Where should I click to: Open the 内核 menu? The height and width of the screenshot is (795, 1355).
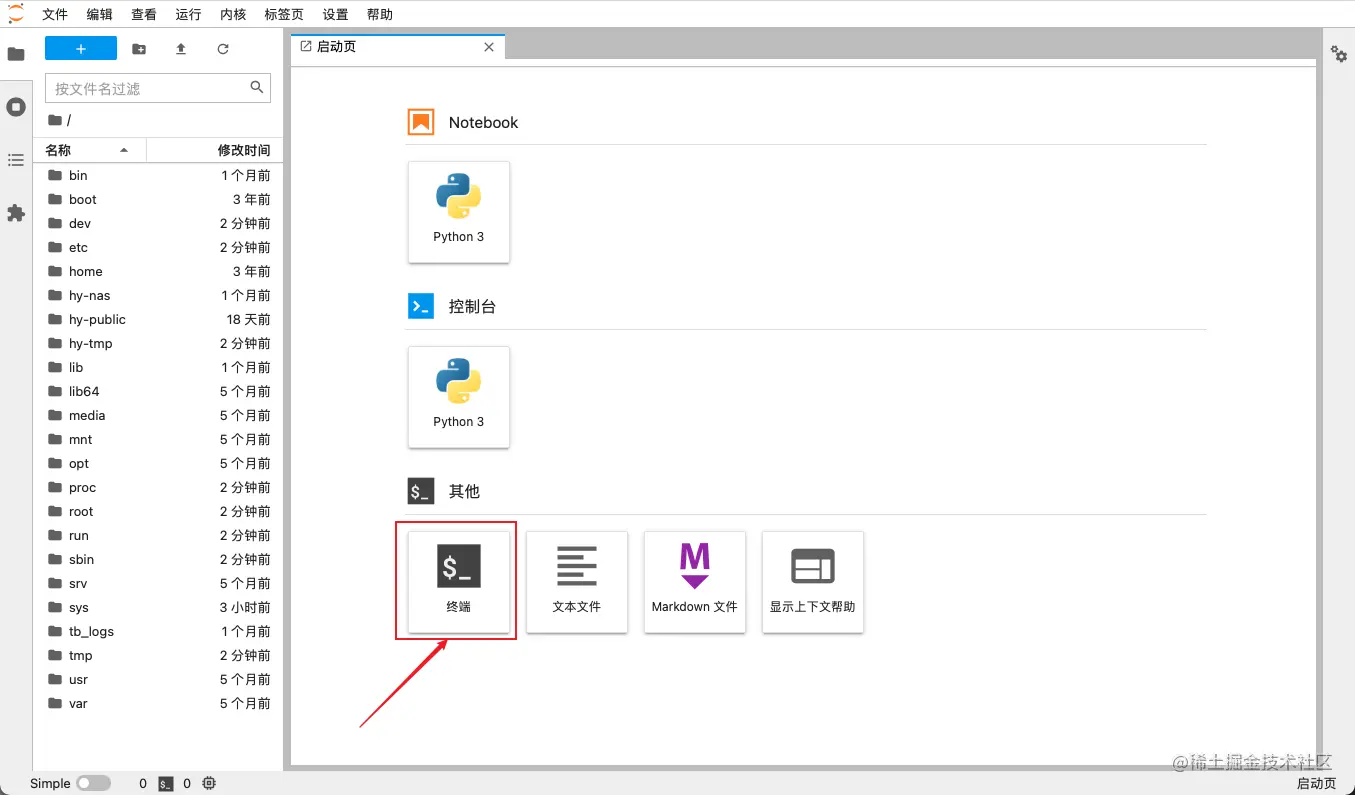coord(233,14)
